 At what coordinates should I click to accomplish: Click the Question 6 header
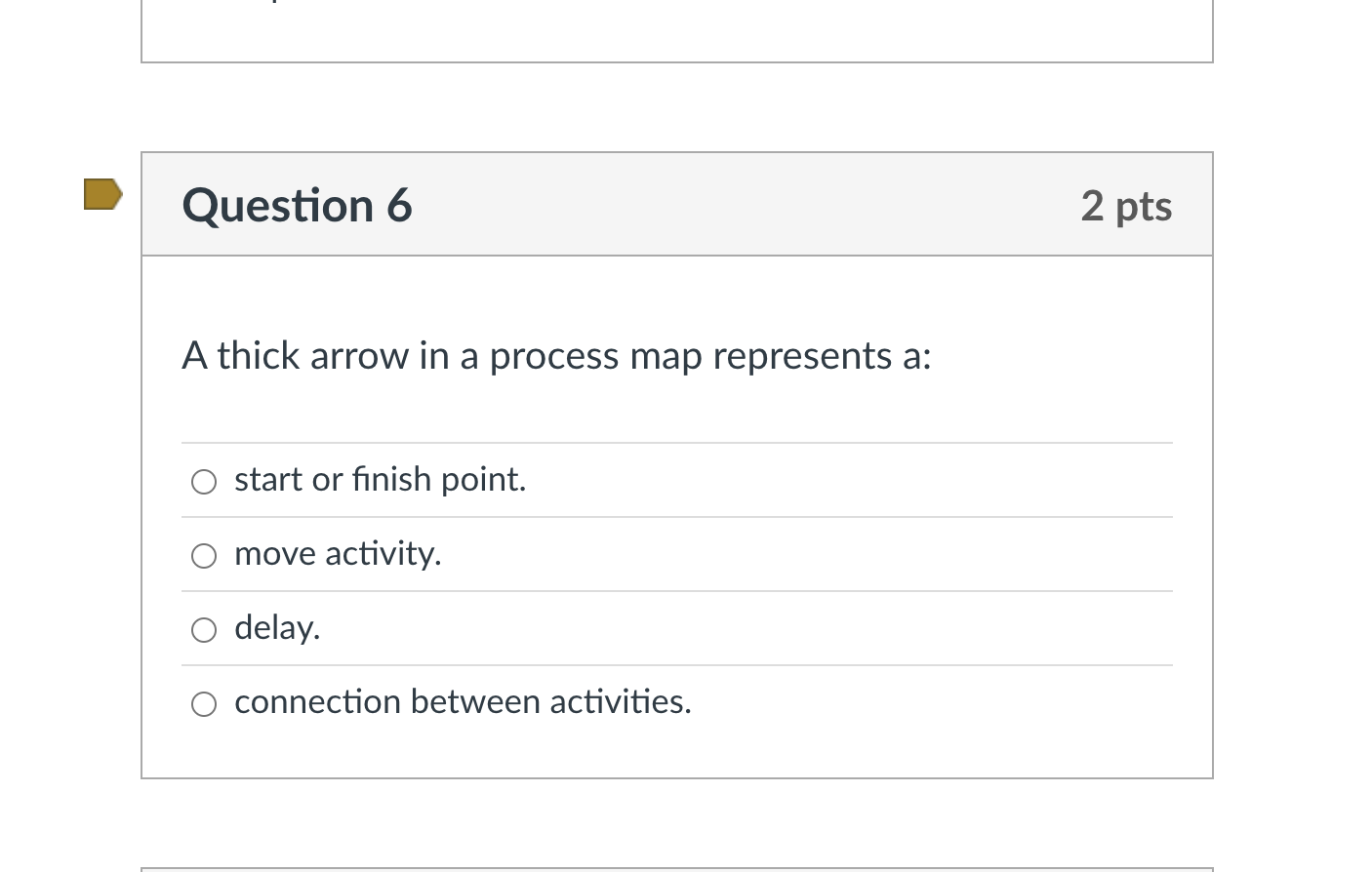297,205
